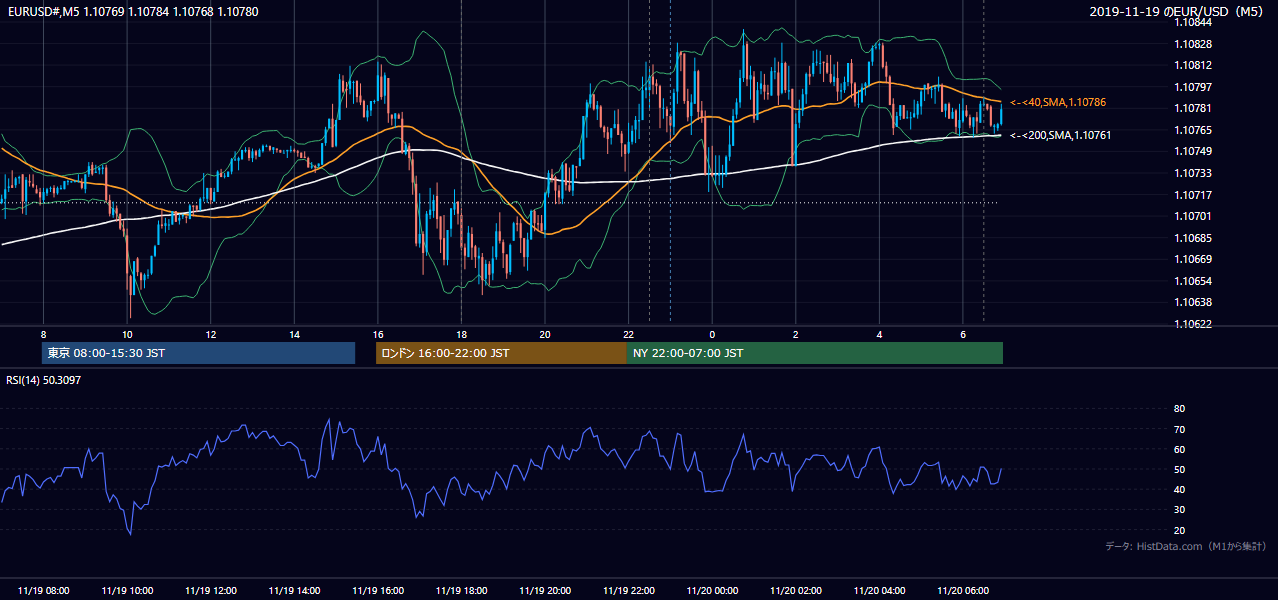
Task: Click price axis label 1.10844
Action: (x=1194, y=22)
